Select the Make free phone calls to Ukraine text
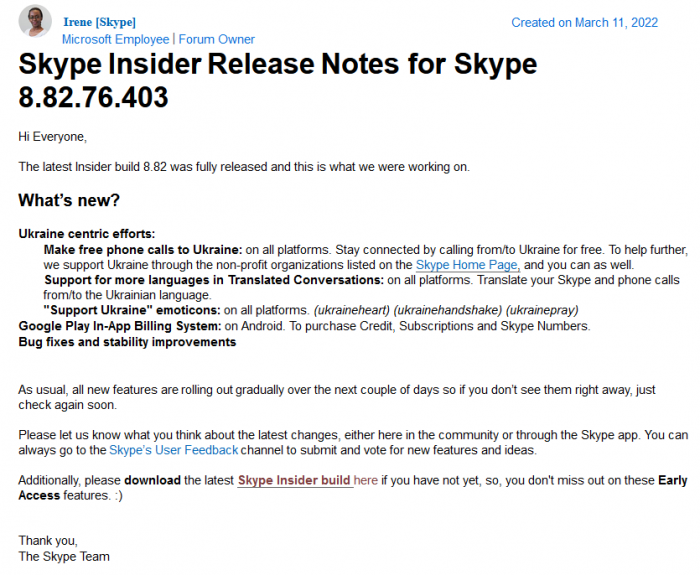 click(142, 249)
